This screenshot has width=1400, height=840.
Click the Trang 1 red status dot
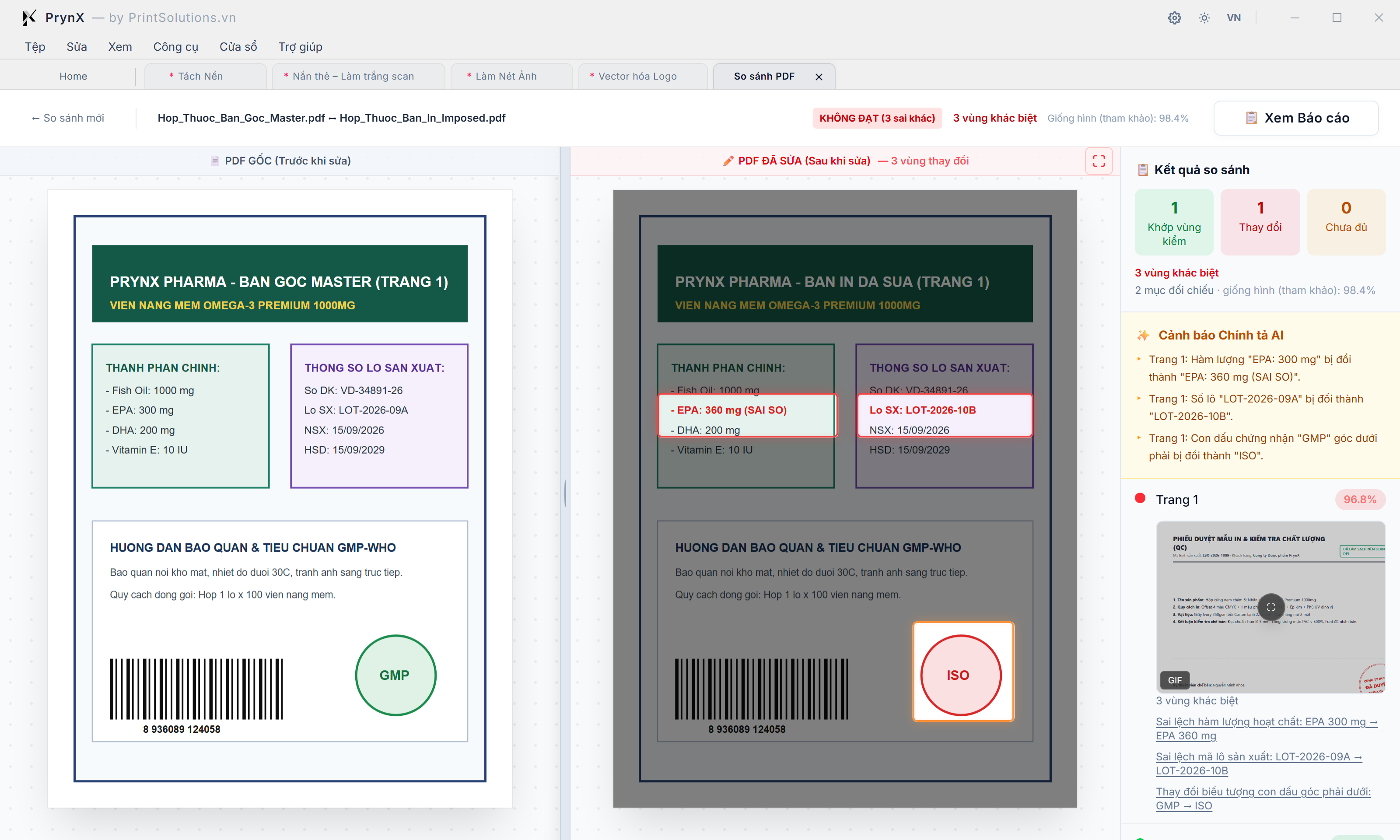click(1140, 498)
